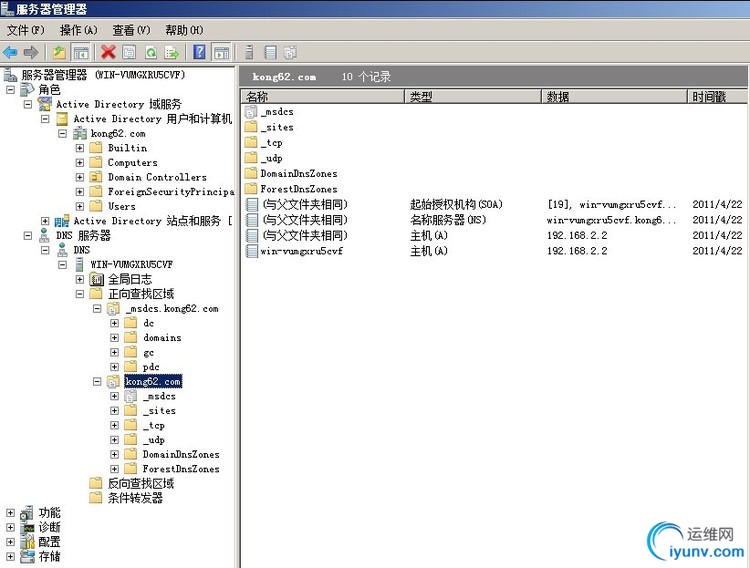Collapse the 正向查找区域 node
The width and height of the screenshot is (750, 568).
[80, 294]
